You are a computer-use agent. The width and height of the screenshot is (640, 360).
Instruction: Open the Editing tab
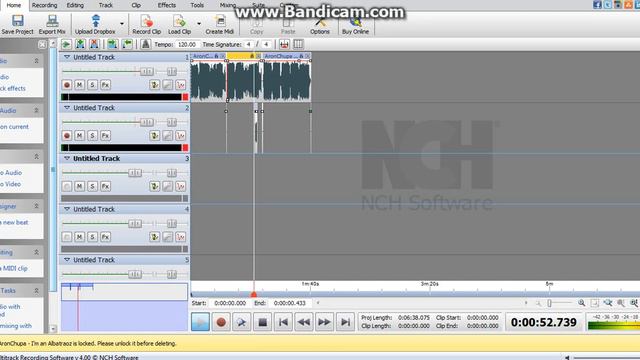pyautogui.click(x=75, y=5)
